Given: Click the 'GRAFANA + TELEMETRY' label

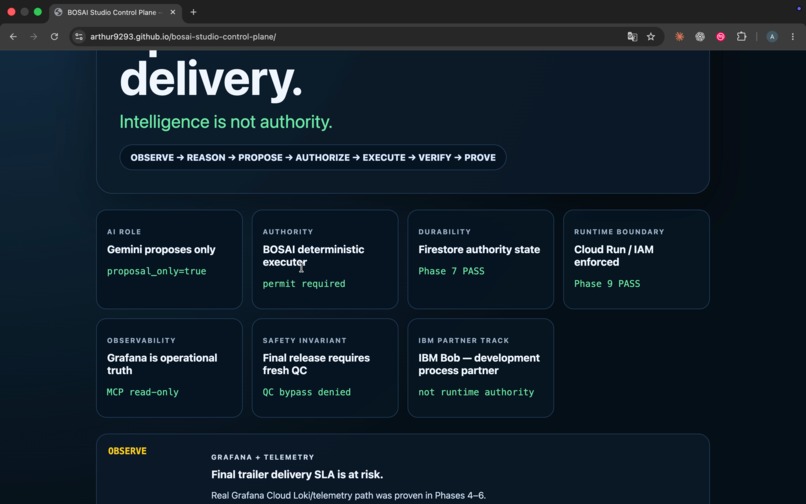Looking at the screenshot, I should (x=263, y=457).
